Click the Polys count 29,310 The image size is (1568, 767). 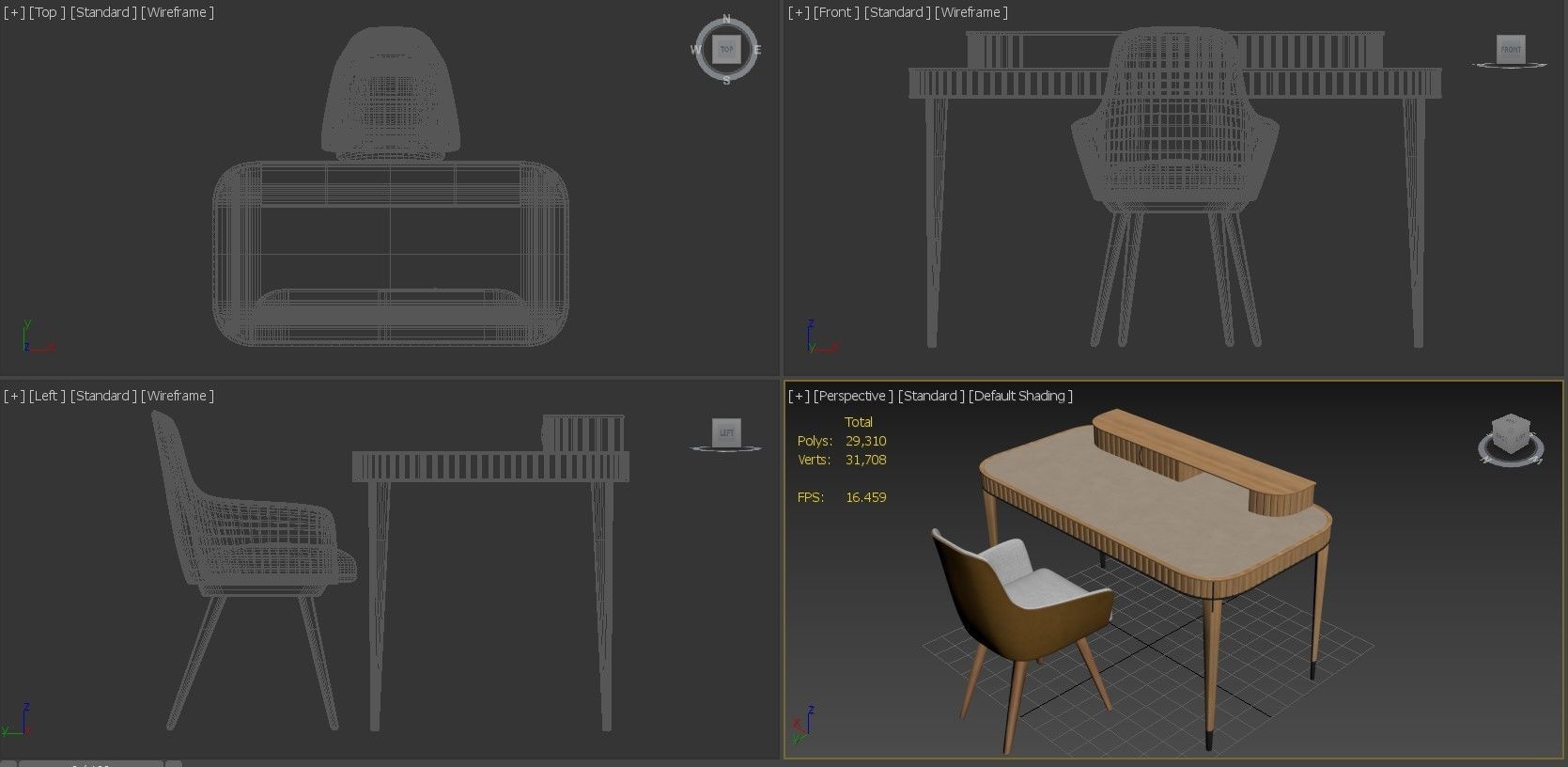tap(865, 441)
